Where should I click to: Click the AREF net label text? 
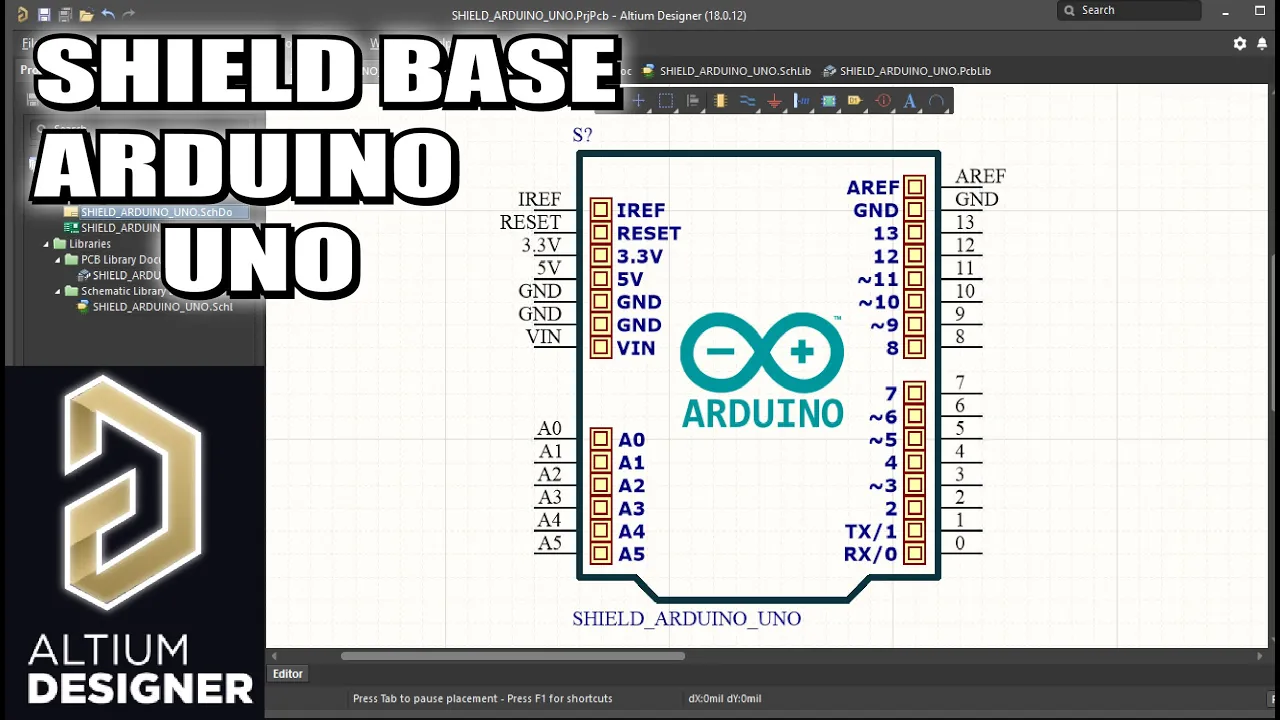pos(980,176)
